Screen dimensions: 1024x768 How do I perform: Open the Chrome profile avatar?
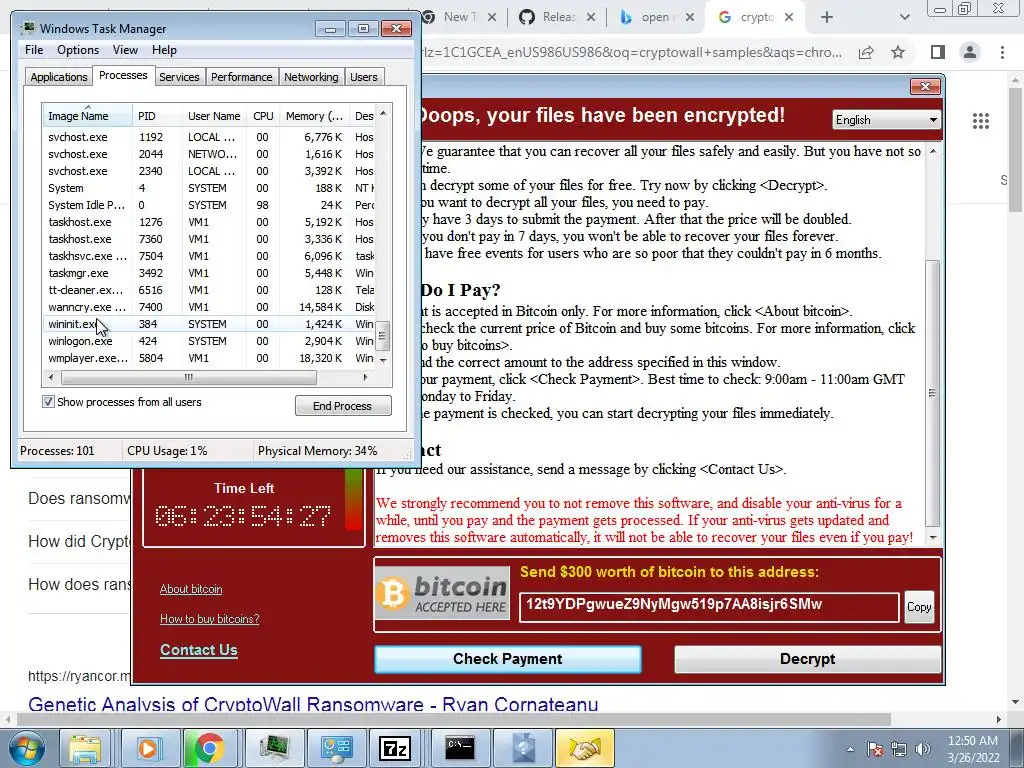coord(970,52)
